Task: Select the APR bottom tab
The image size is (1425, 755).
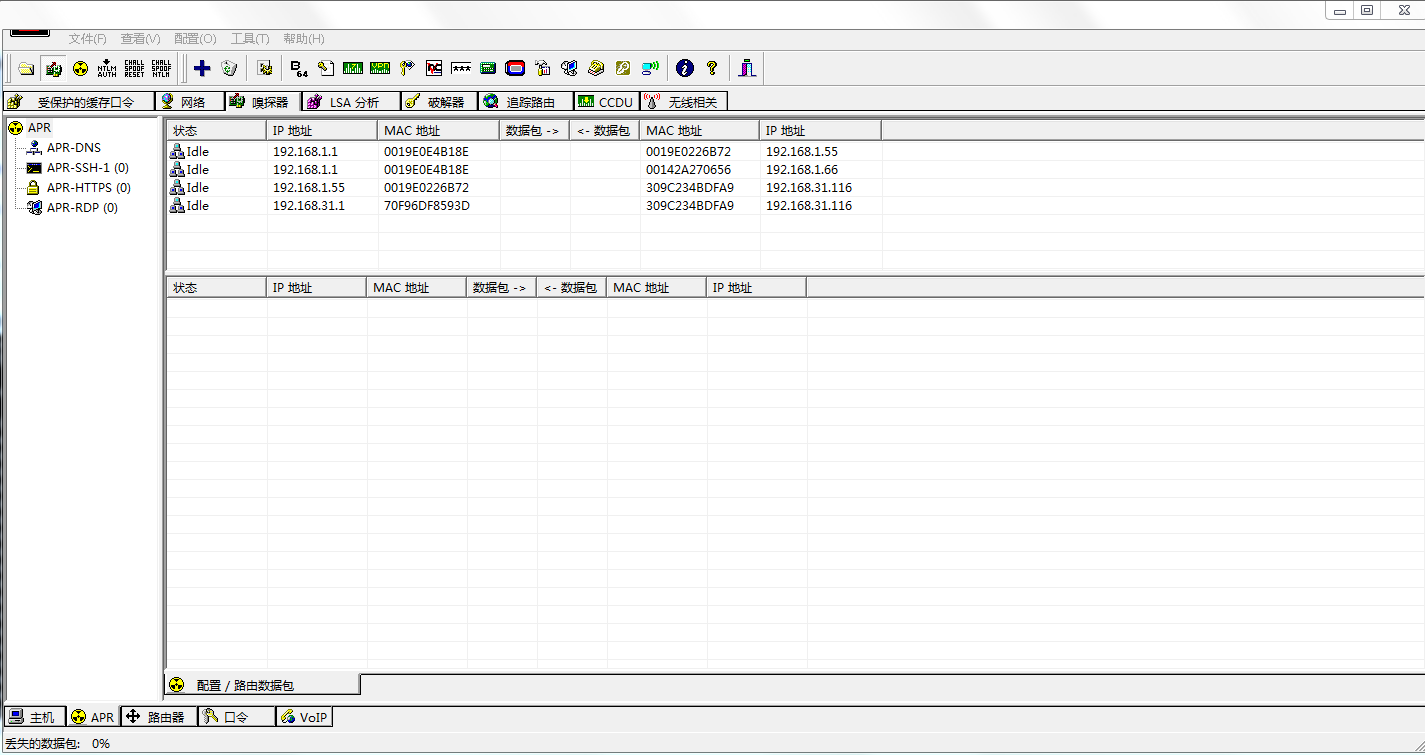Action: point(93,717)
